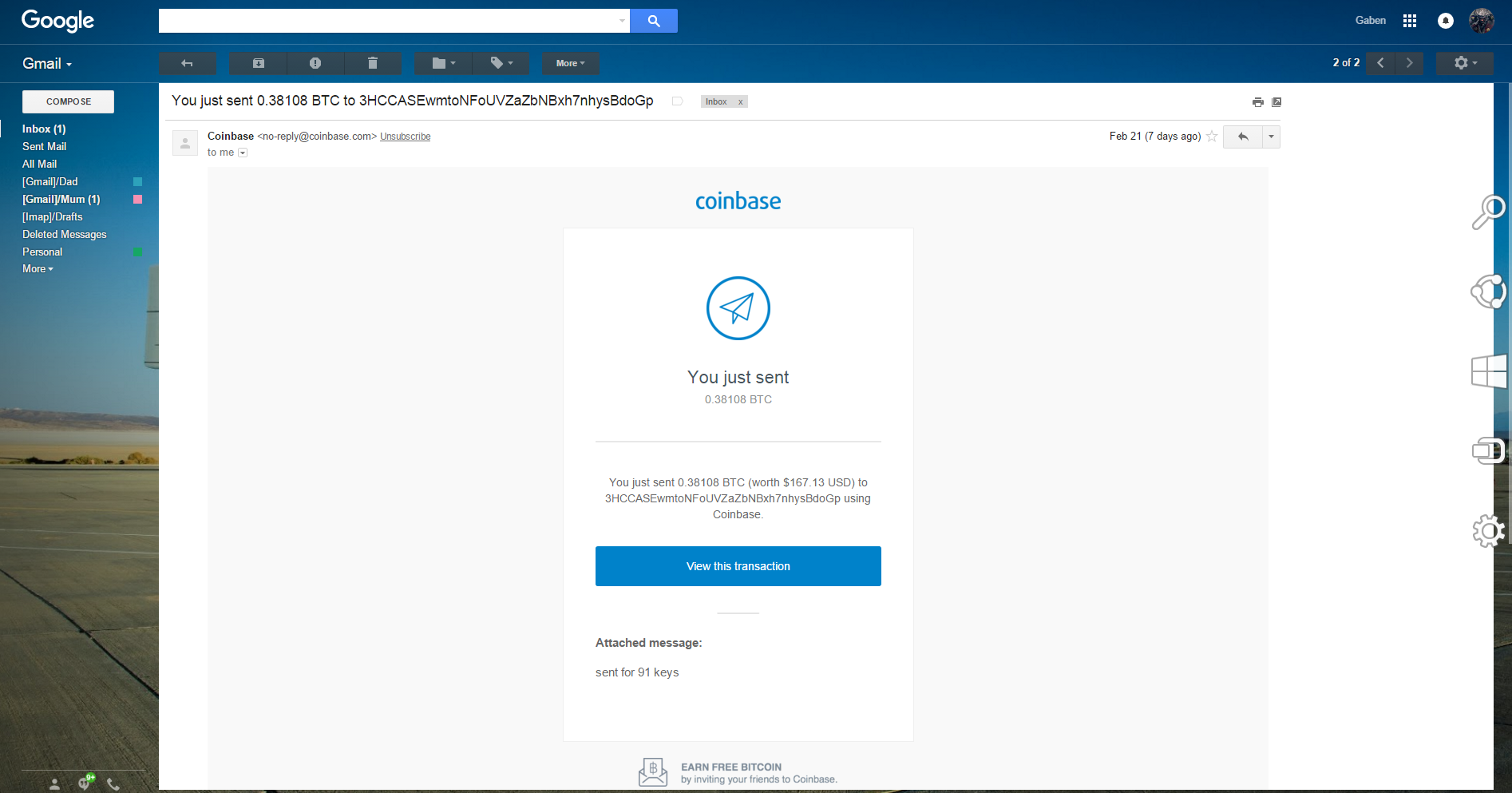Go to the newer conversation arrow

click(x=1380, y=63)
